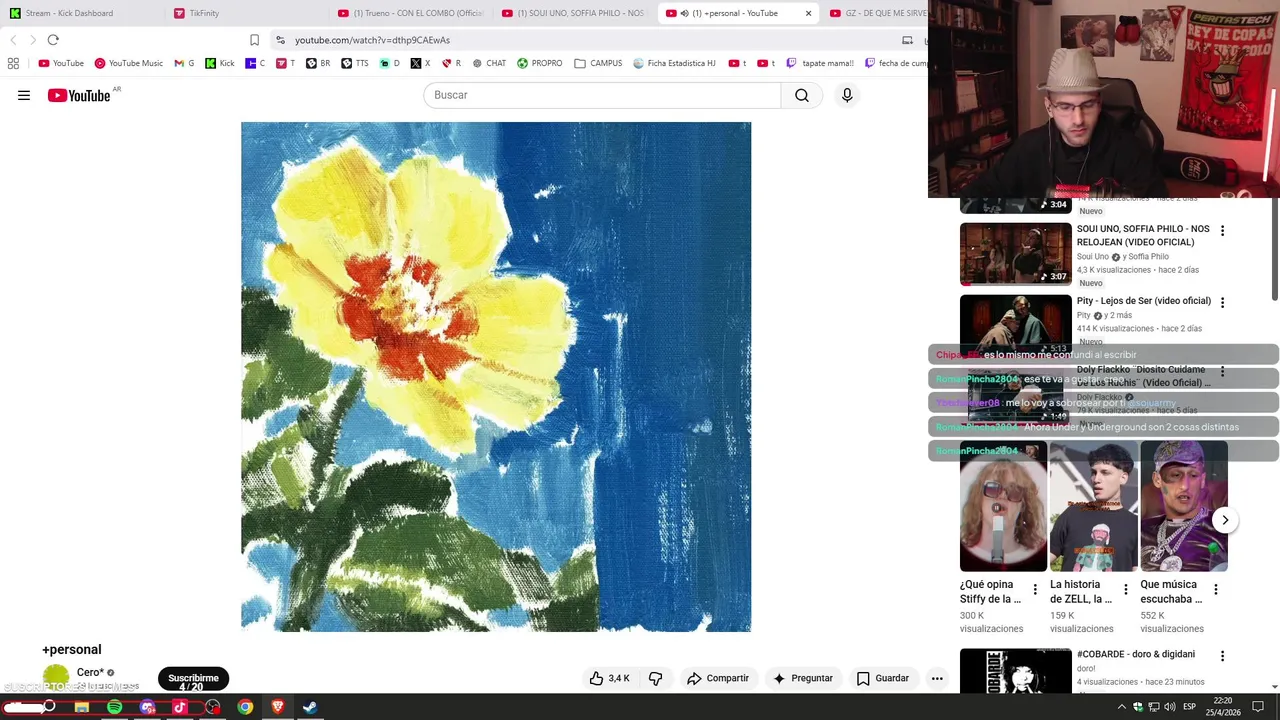This screenshot has height=720, width=1280.
Task: Start voice search with the microphone icon
Action: pyautogui.click(x=847, y=95)
